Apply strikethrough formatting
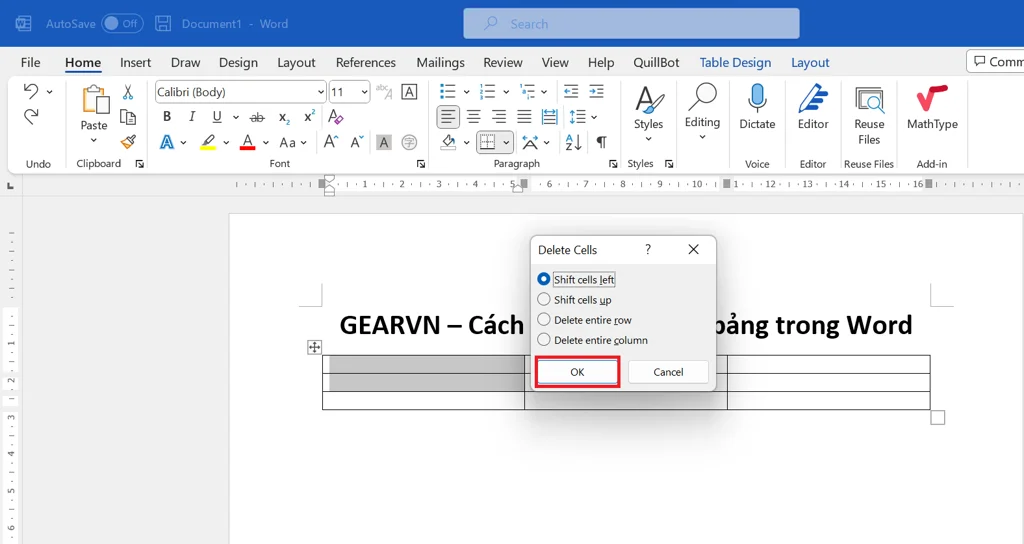 coord(257,118)
